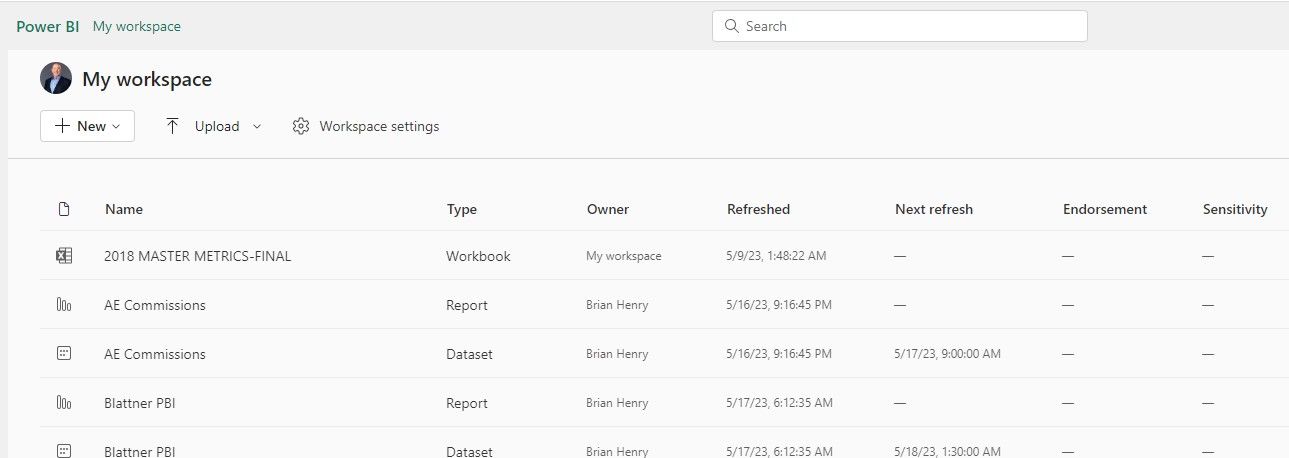The height and width of the screenshot is (458, 1289).
Task: Click the Next refresh column header
Action: click(934, 209)
